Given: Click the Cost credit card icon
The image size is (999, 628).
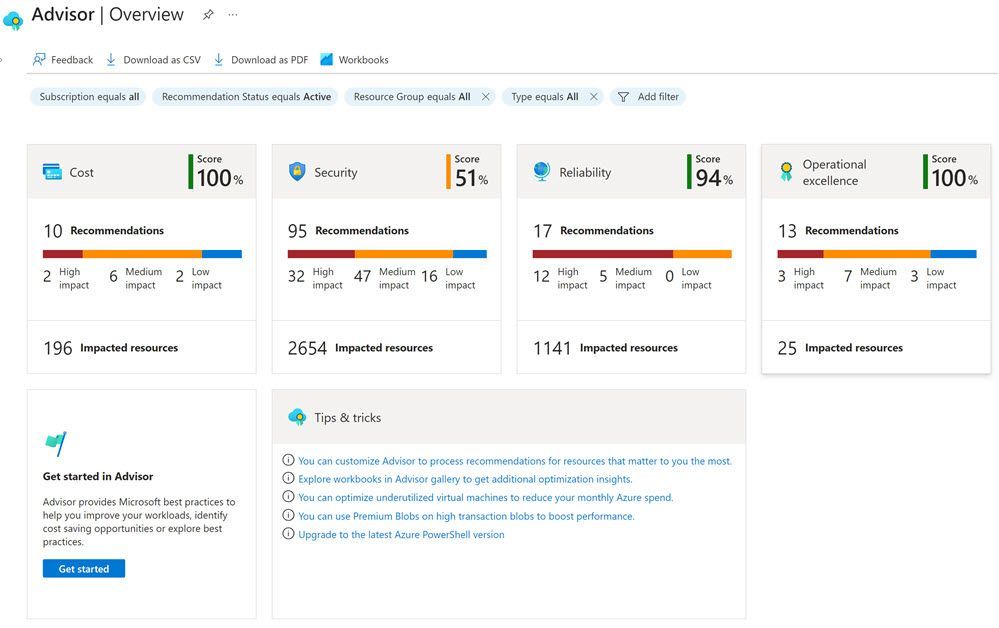Looking at the screenshot, I should pos(52,172).
